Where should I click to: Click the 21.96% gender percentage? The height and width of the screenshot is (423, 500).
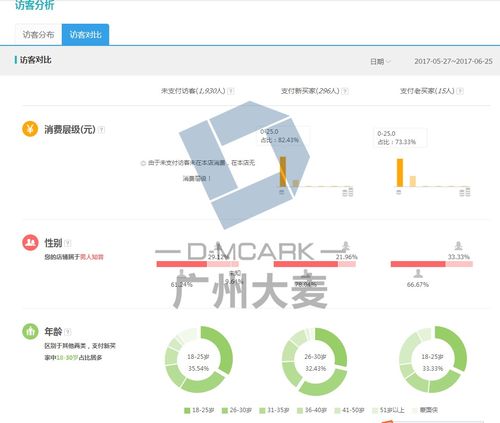[x=346, y=257]
